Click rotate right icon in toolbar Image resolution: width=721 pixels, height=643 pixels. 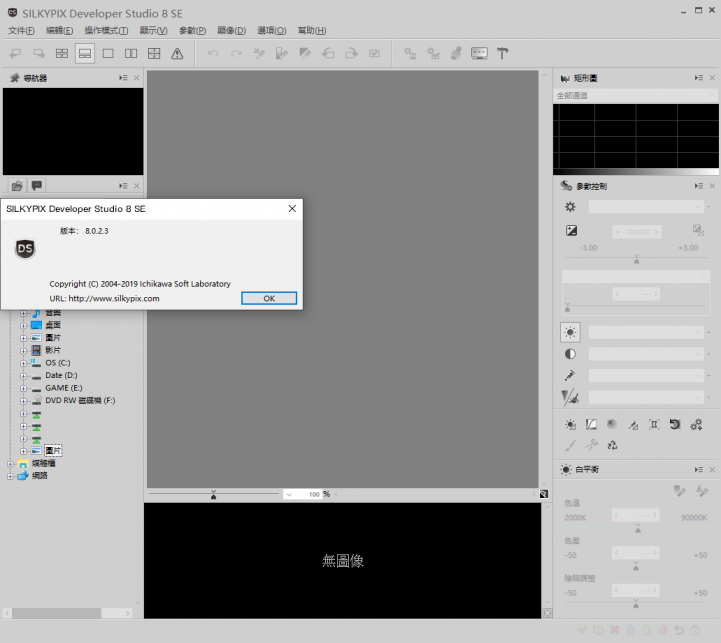coord(351,53)
